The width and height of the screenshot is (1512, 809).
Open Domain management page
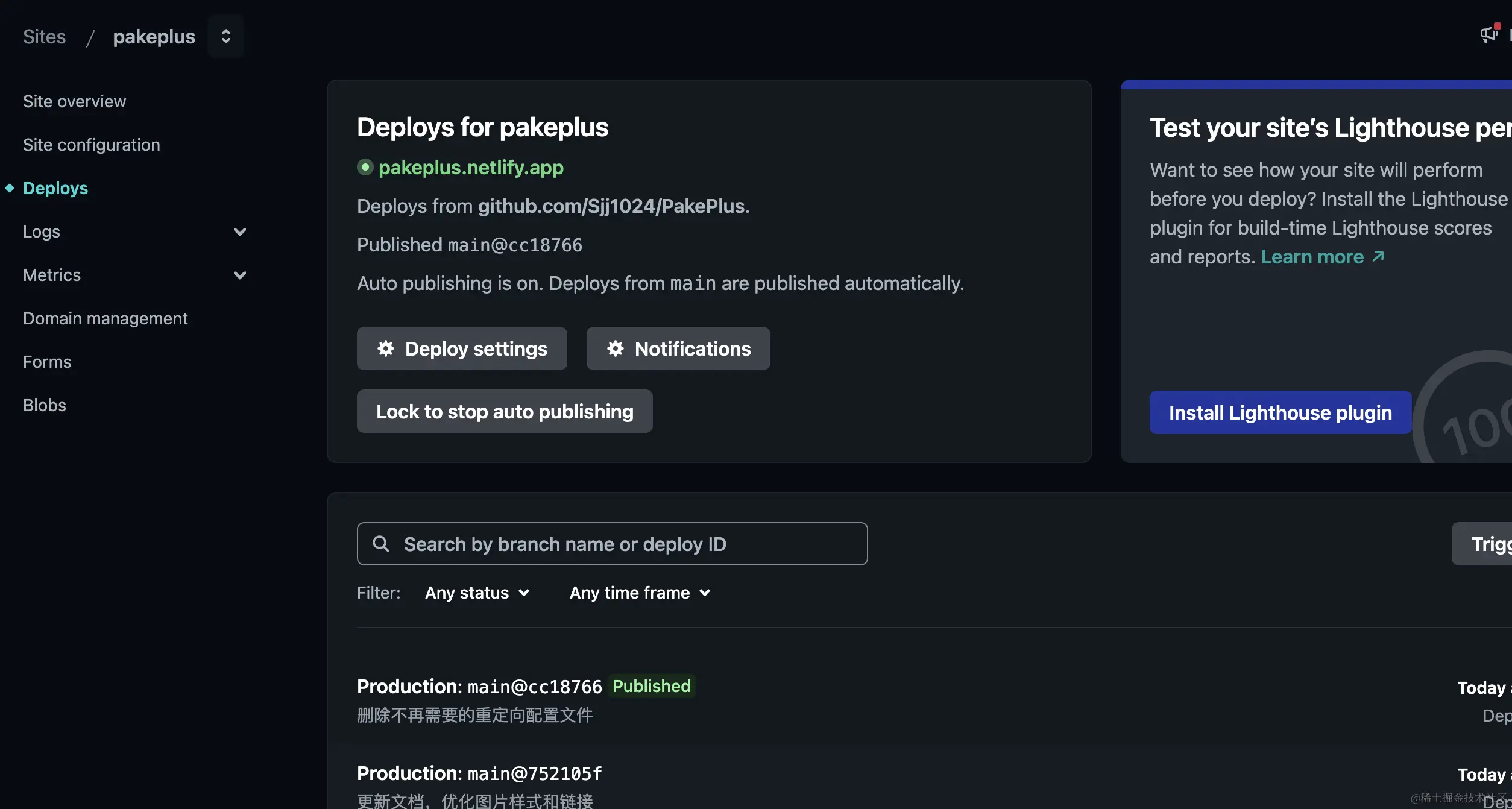(105, 318)
